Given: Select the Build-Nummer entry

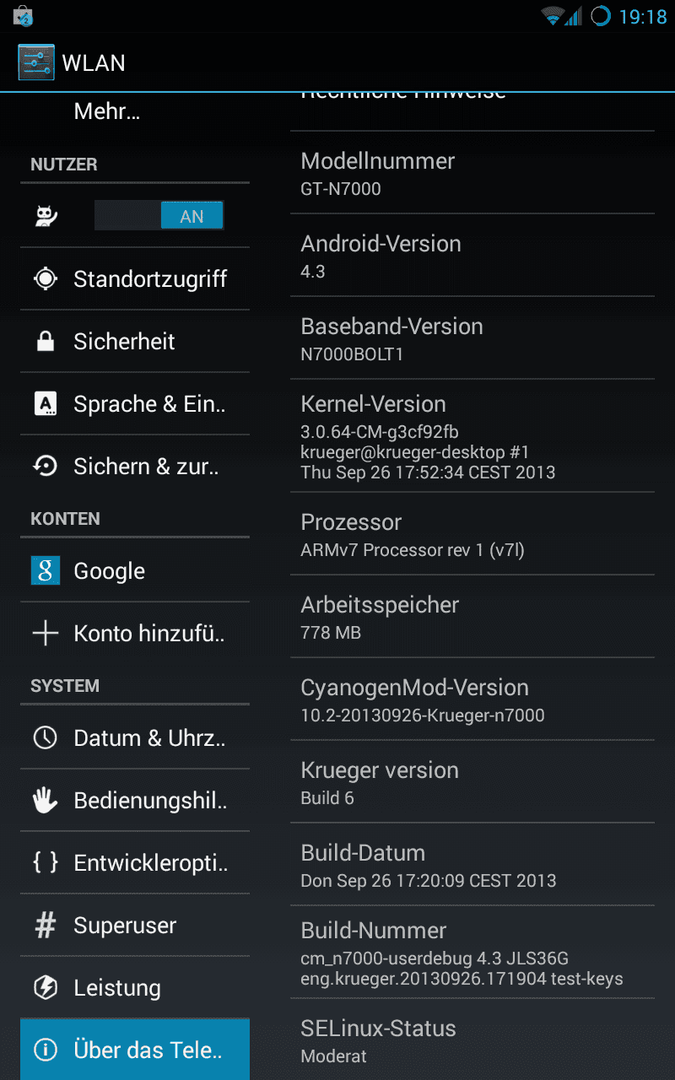Looking at the screenshot, I should 472,952.
